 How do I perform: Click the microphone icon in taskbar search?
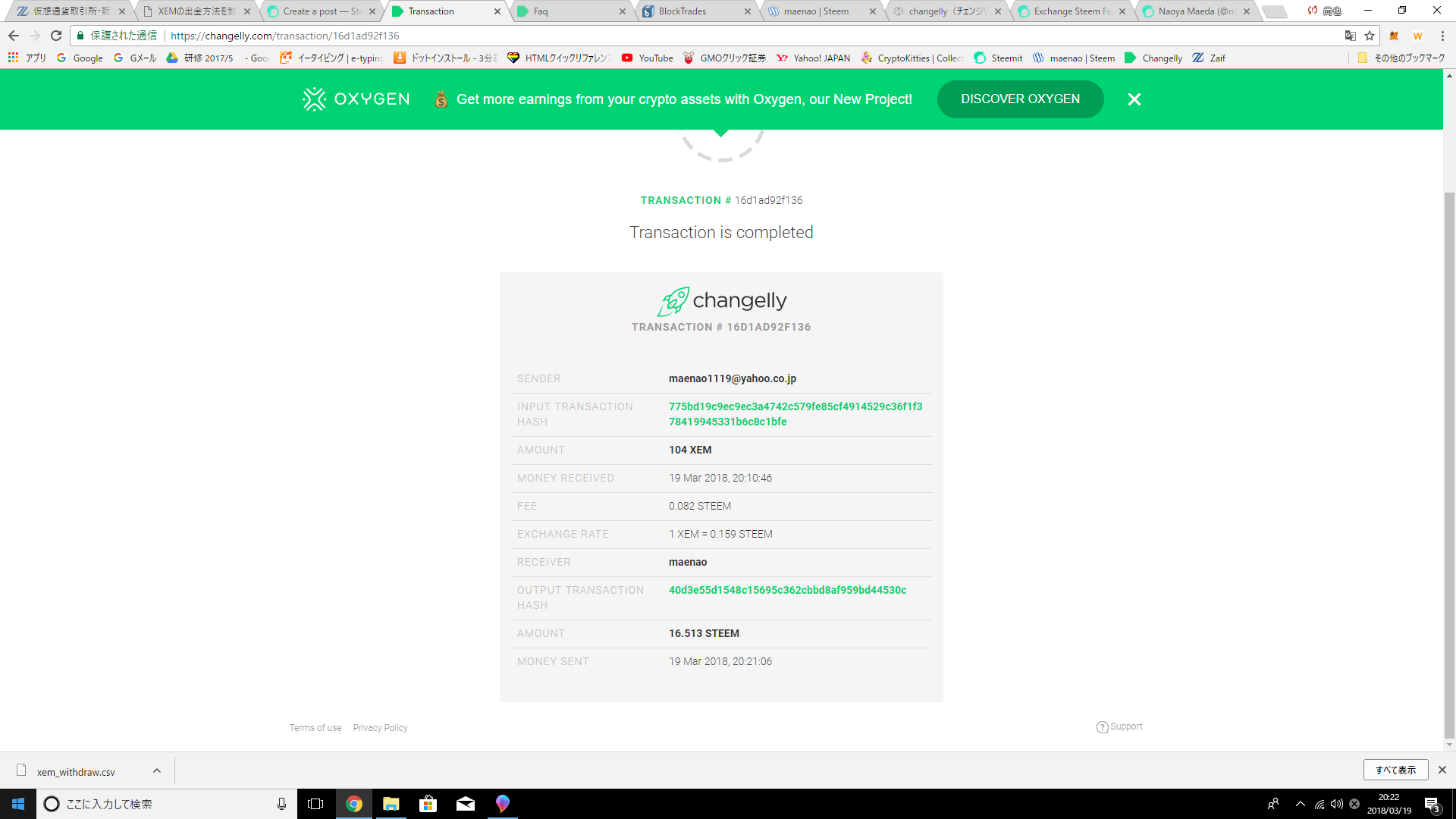coord(281,804)
